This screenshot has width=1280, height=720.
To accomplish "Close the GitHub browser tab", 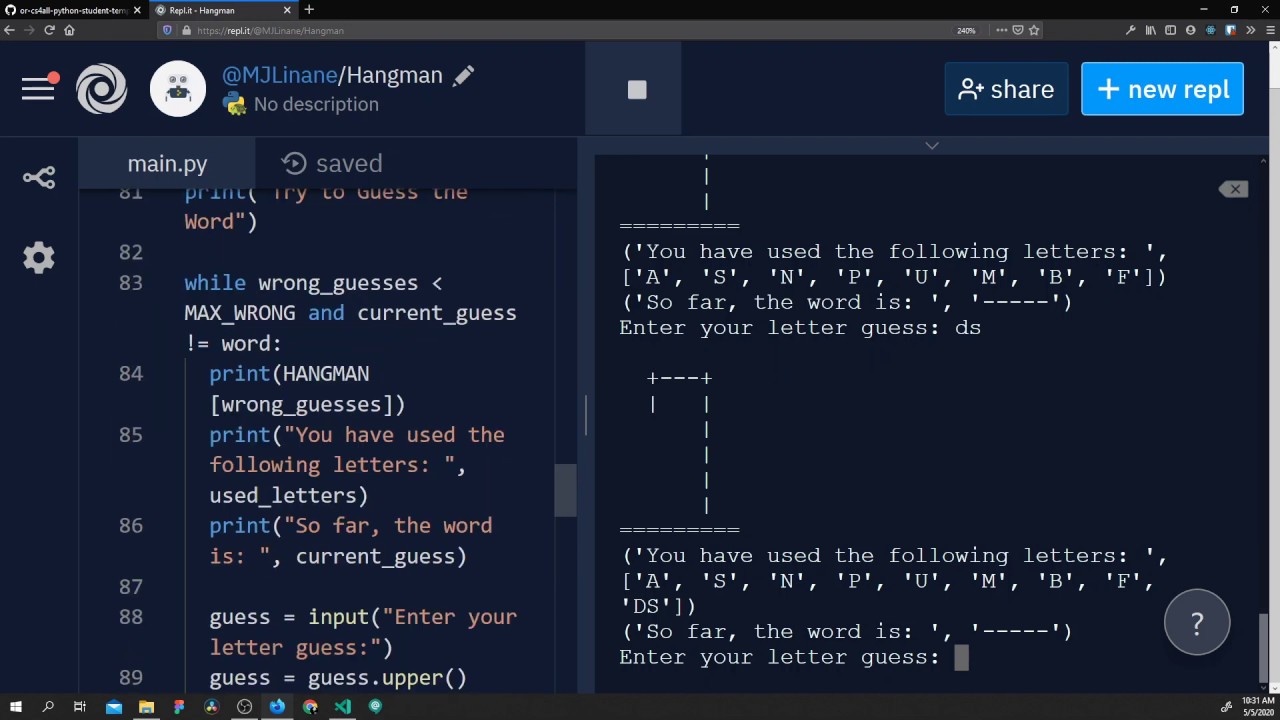I will [137, 10].
